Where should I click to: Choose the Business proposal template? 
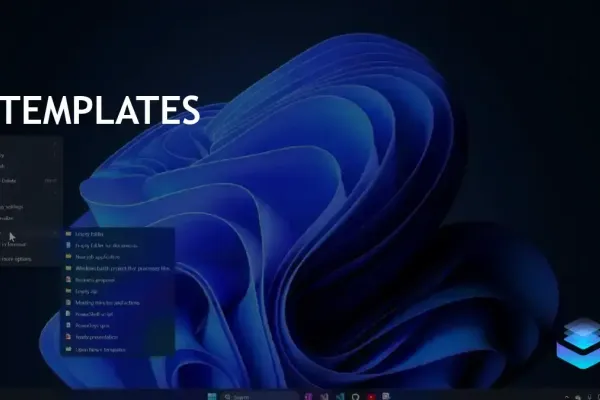tap(117, 280)
